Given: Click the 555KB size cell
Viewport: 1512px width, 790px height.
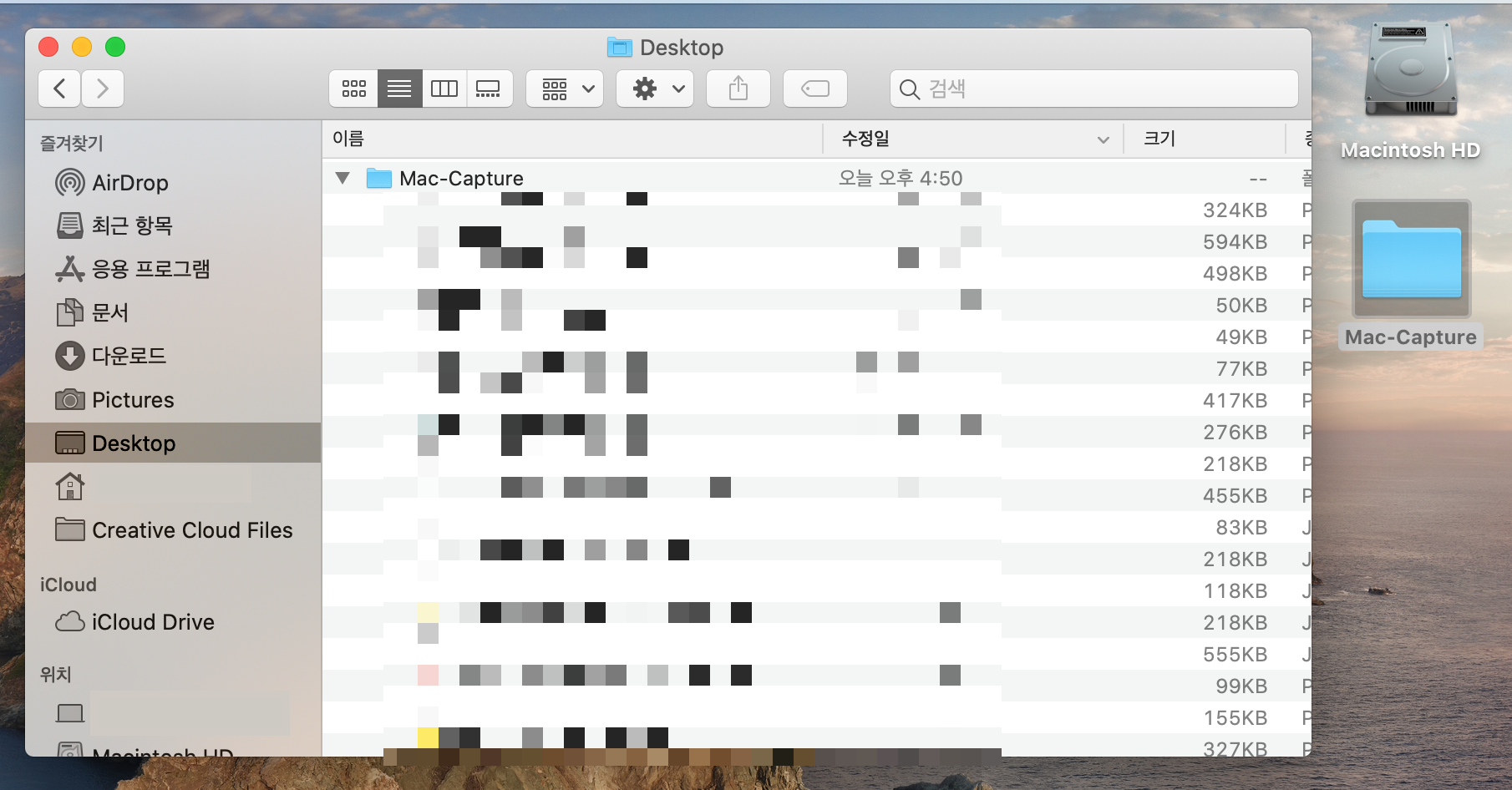Looking at the screenshot, I should click(x=1235, y=655).
